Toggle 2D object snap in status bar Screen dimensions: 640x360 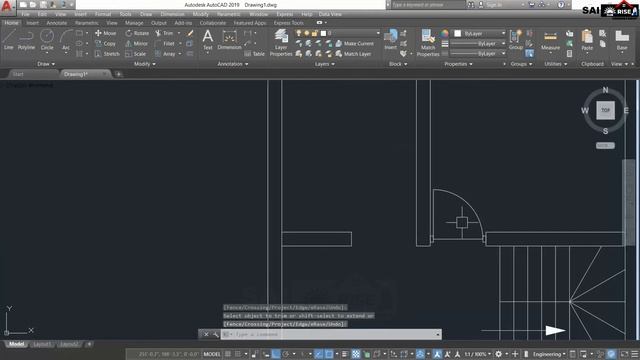tap(329, 354)
